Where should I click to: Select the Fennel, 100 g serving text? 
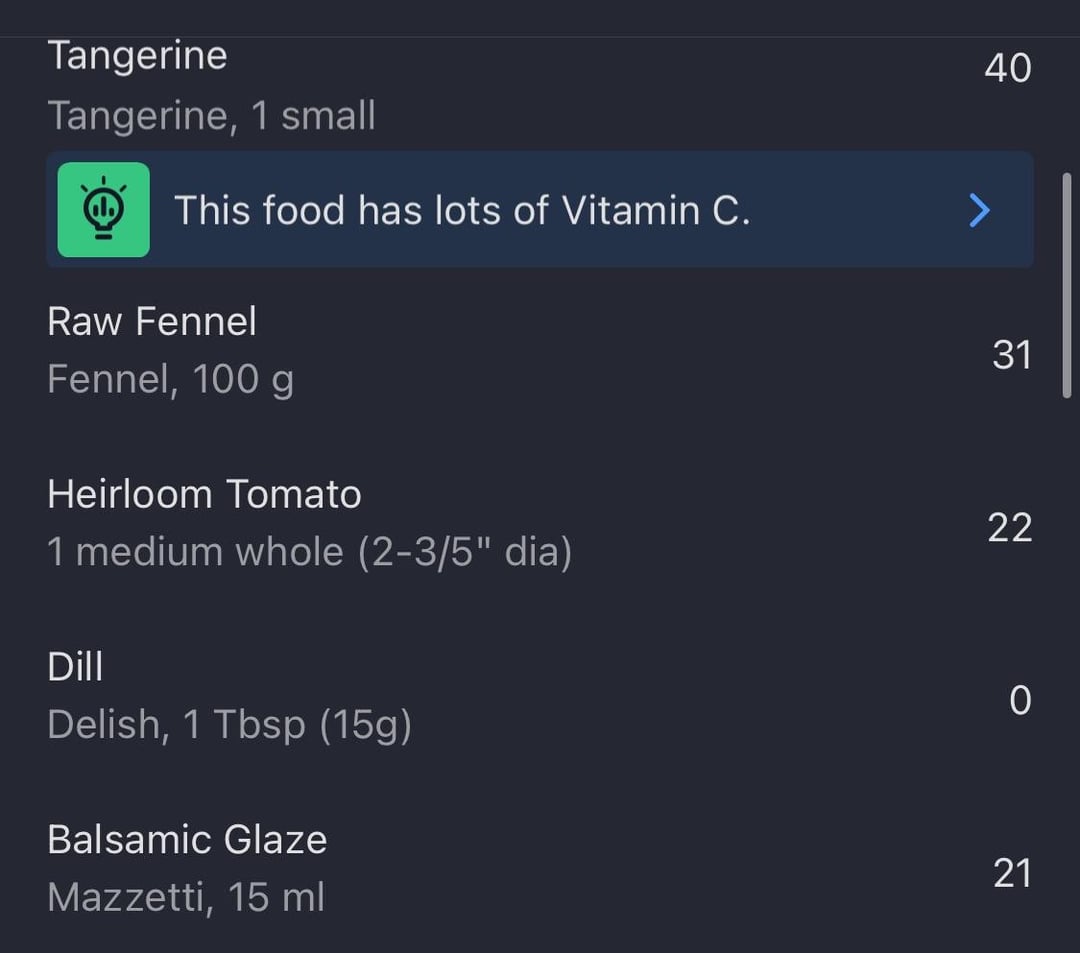[171, 379]
